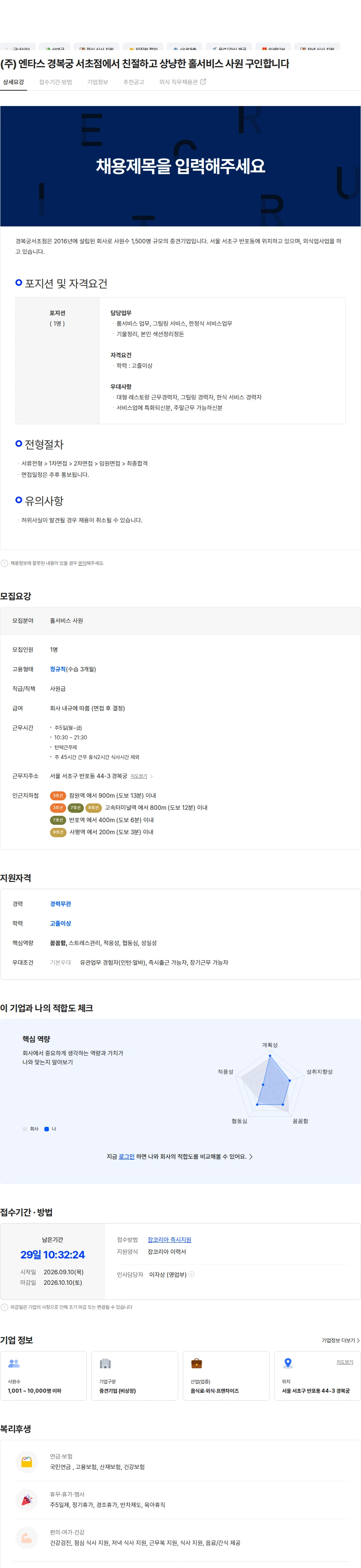Click the external link icon beside 외식 직무채용관
Viewport: 361px width, 1568px height.
pyautogui.click(x=203, y=82)
